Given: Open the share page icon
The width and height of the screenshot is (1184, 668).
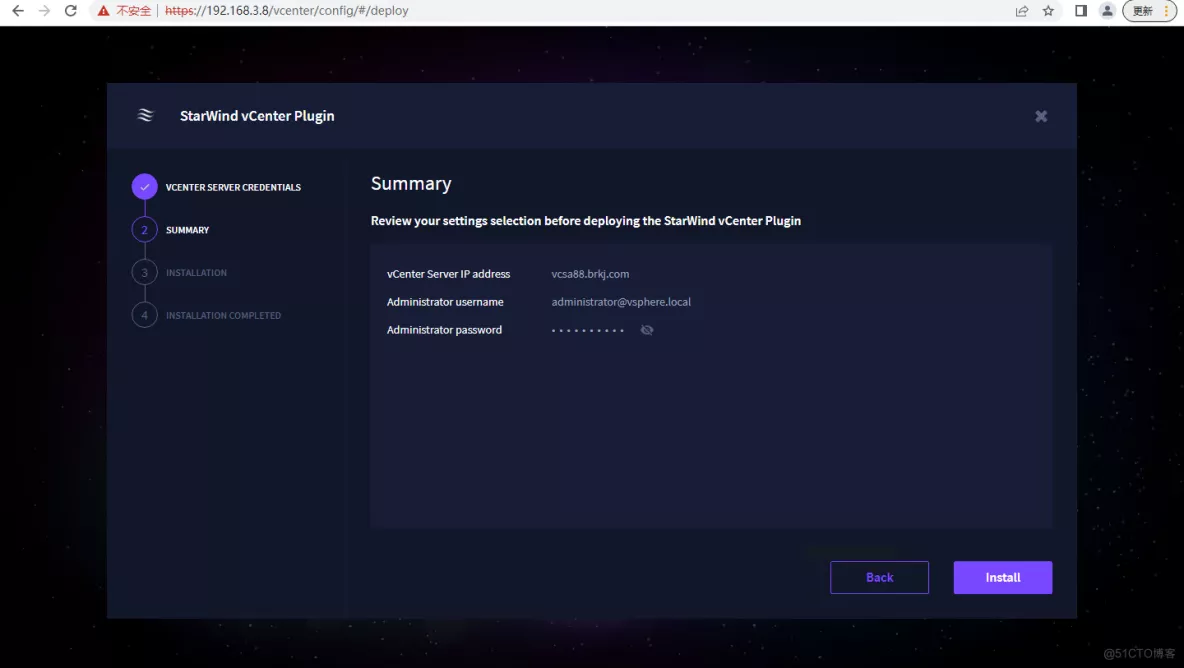Looking at the screenshot, I should [1022, 11].
